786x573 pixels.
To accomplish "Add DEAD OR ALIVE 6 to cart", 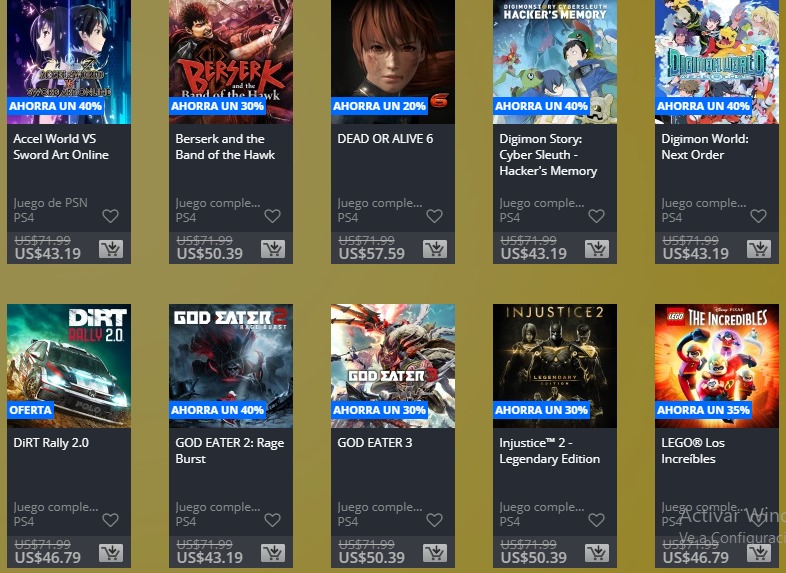I will pyautogui.click(x=435, y=249).
